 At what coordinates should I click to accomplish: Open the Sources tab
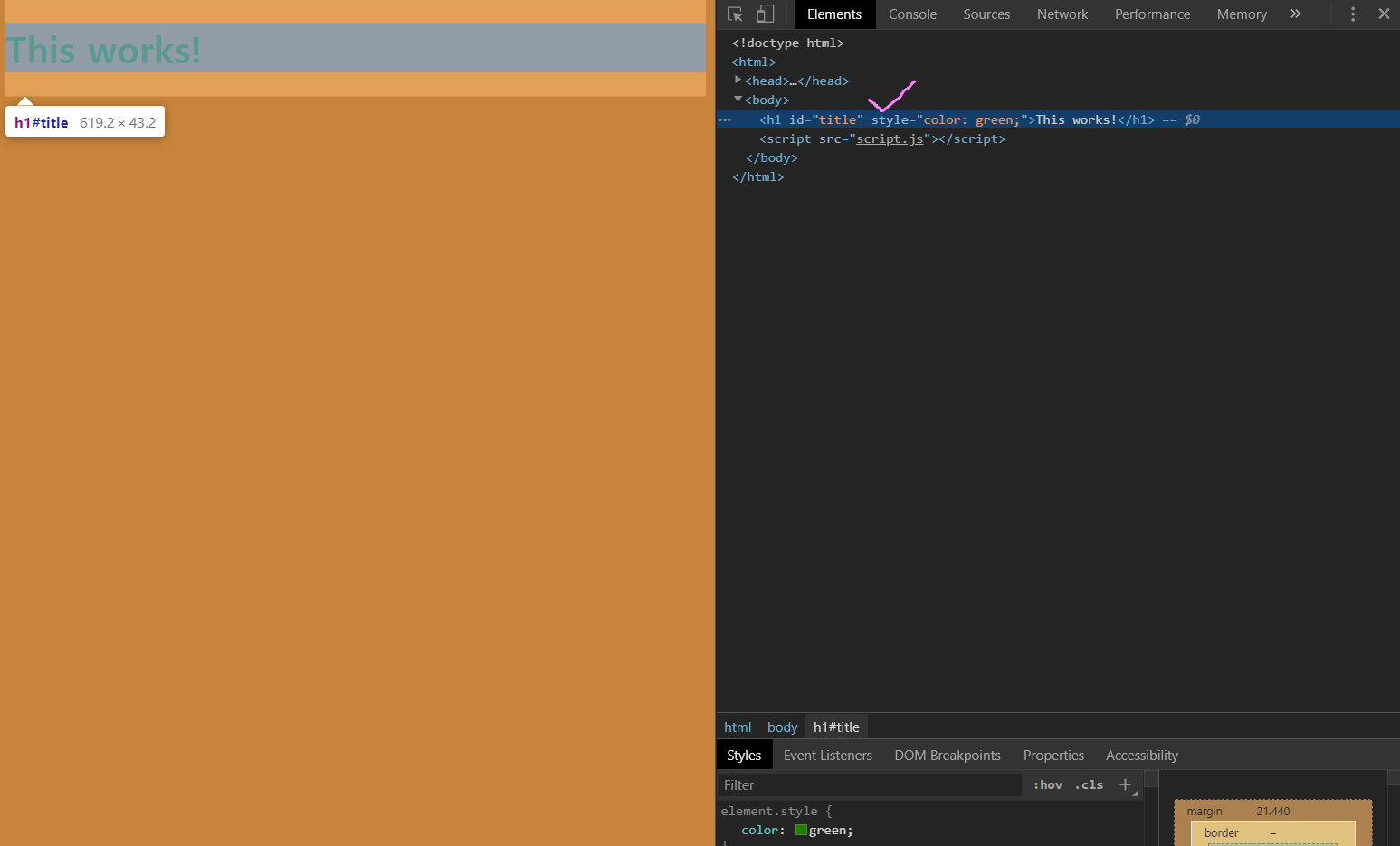pos(986,14)
